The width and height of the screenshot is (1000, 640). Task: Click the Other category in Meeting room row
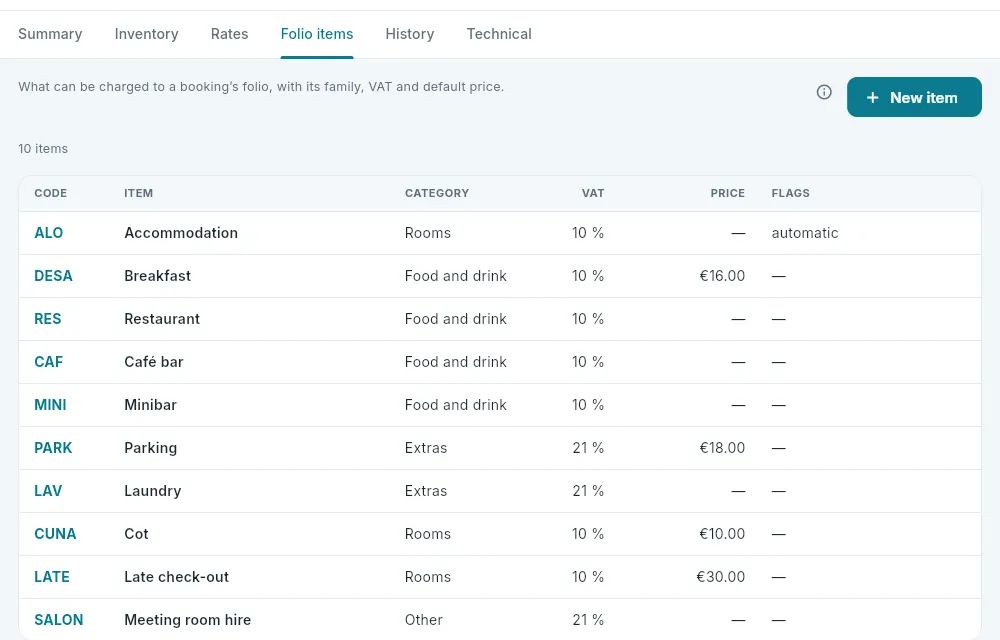423,620
